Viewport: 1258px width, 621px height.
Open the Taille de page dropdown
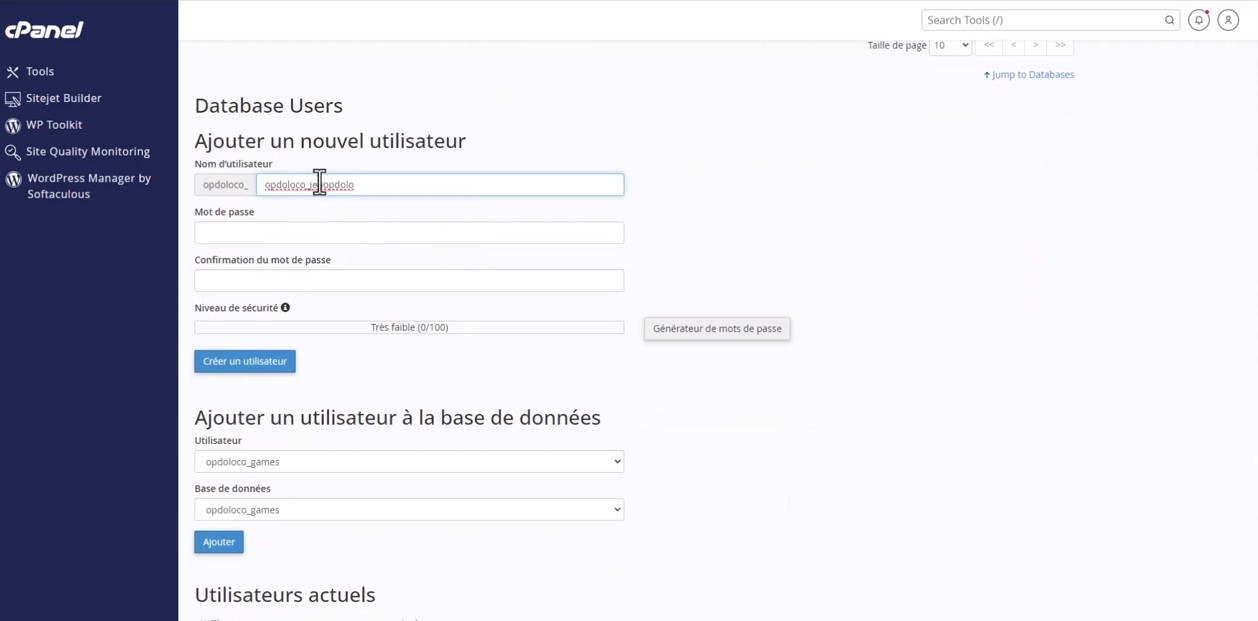[x=949, y=44]
